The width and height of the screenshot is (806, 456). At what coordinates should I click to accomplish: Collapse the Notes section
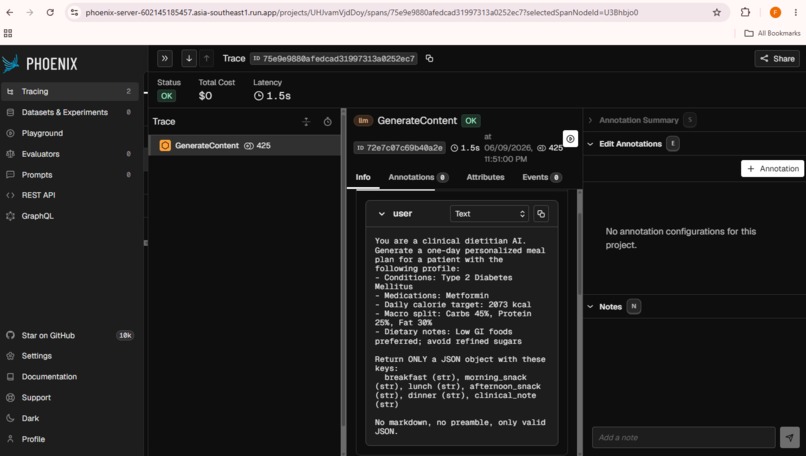590,307
